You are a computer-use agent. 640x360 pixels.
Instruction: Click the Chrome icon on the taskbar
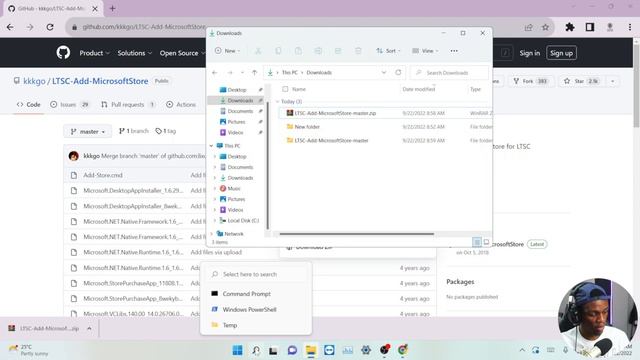(x=402, y=350)
